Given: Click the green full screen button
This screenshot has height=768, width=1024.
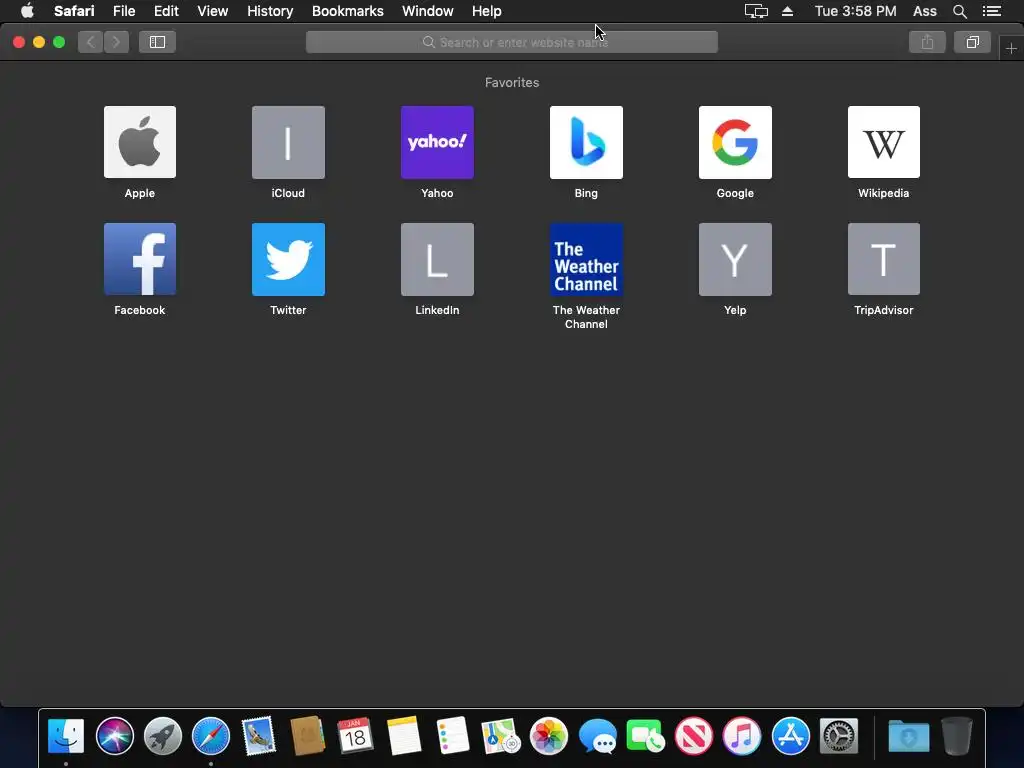Looking at the screenshot, I should 59,42.
